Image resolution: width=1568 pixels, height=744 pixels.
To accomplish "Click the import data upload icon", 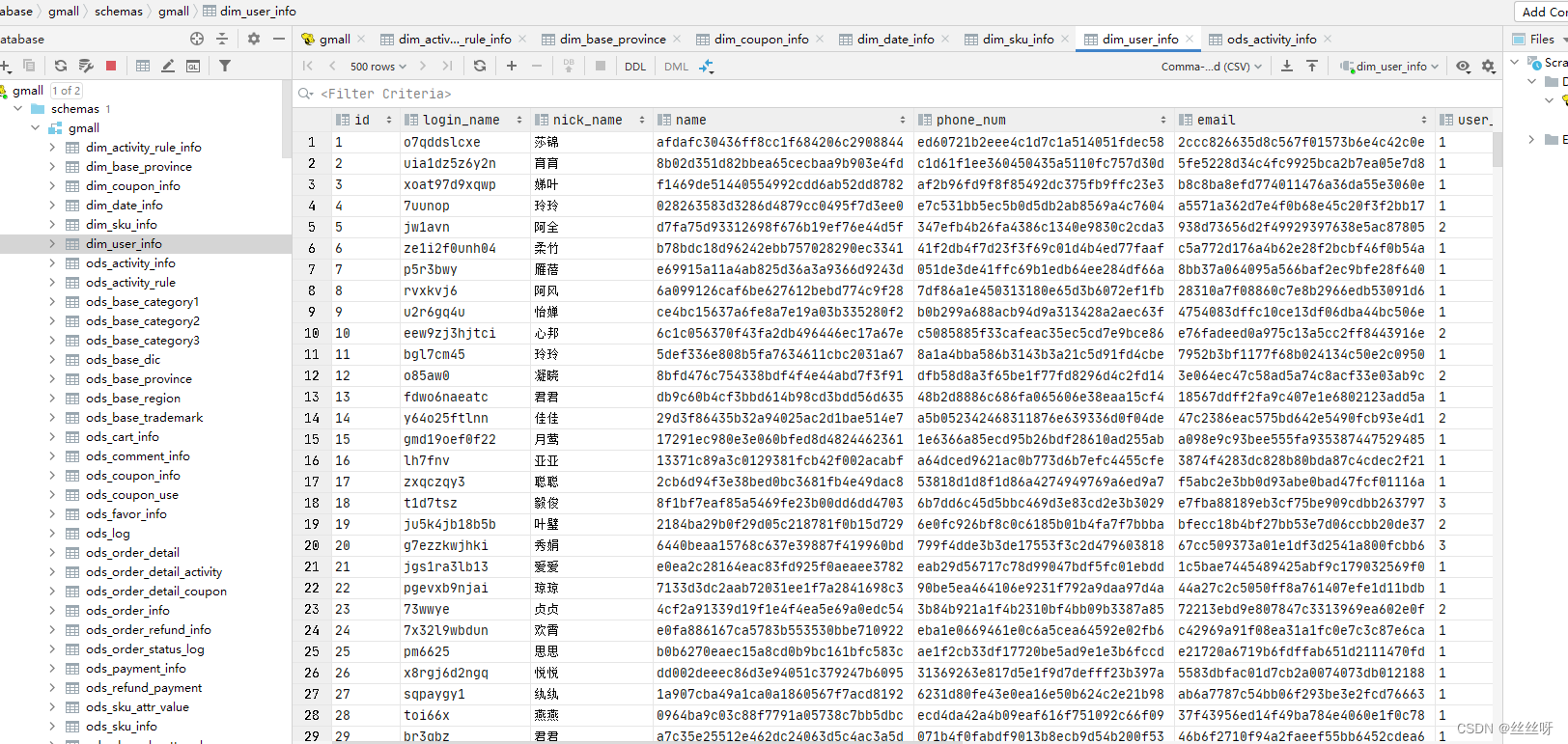I will 1312,66.
